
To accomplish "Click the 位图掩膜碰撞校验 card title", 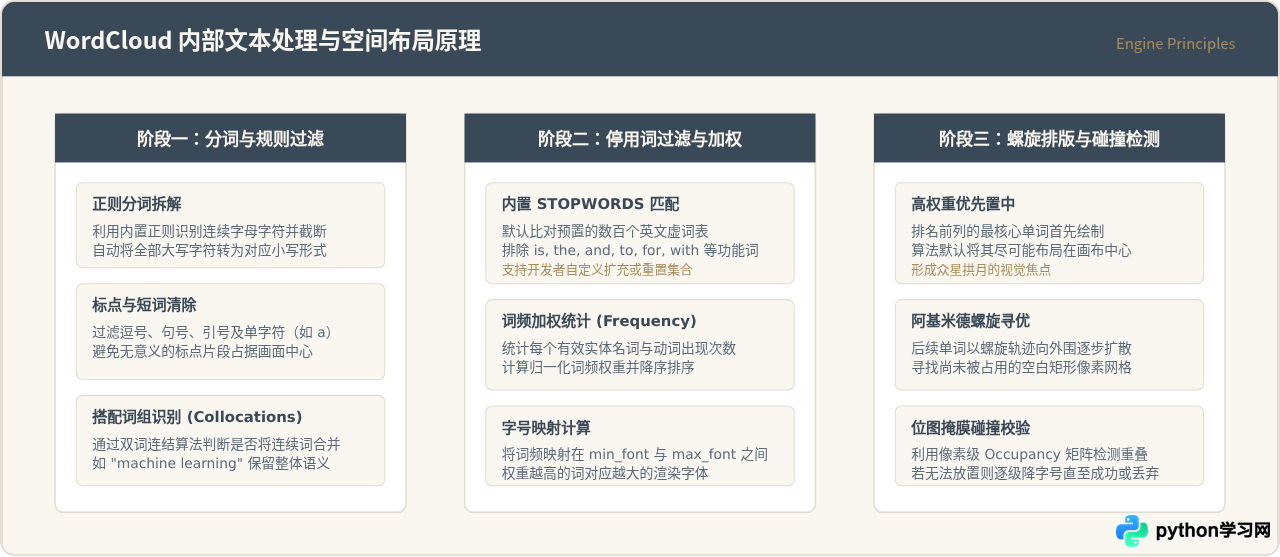I will pyautogui.click(x=970, y=427).
